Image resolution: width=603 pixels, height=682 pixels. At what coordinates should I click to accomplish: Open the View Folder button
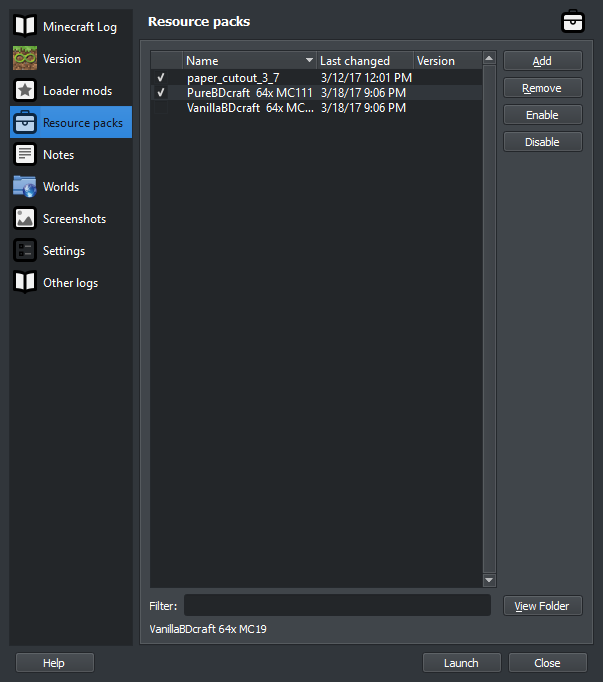click(x=543, y=606)
